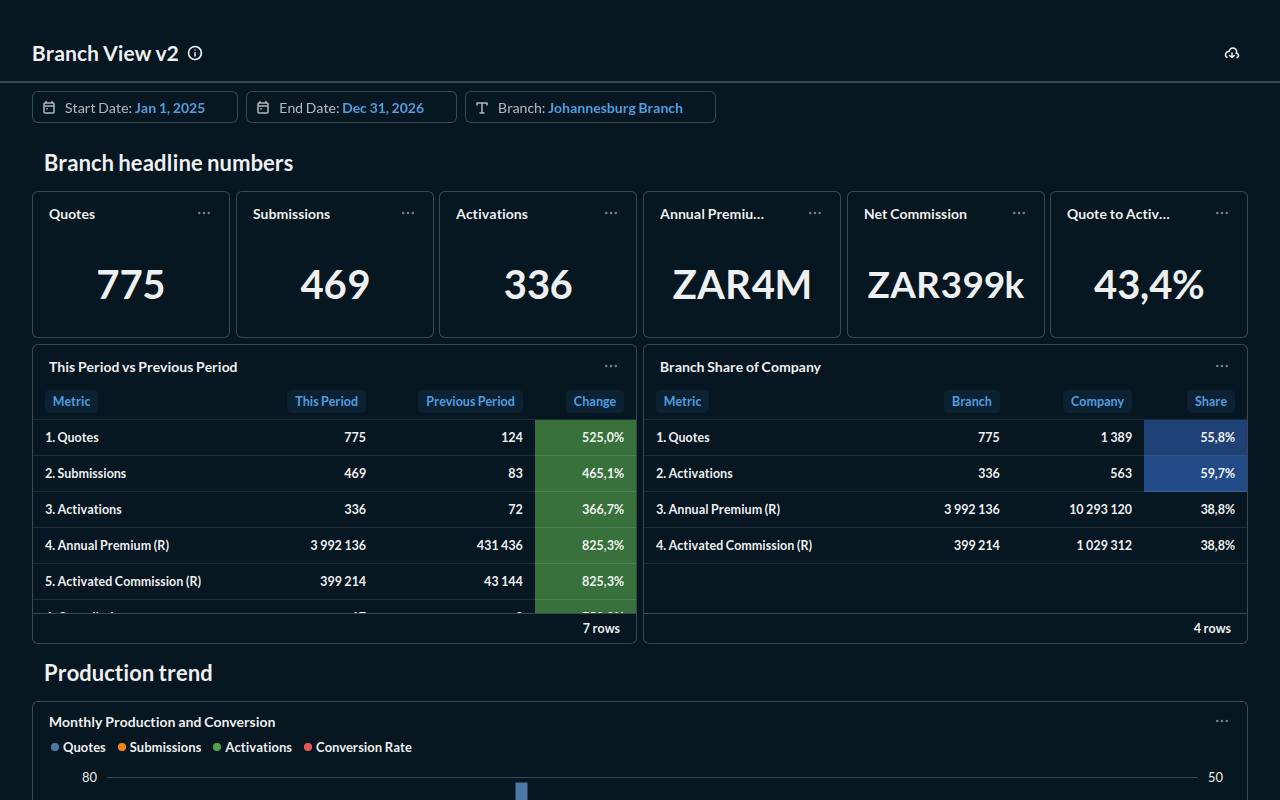
Task: Open the ellipsis menu on Annual Premium card
Action: pyautogui.click(x=815, y=213)
